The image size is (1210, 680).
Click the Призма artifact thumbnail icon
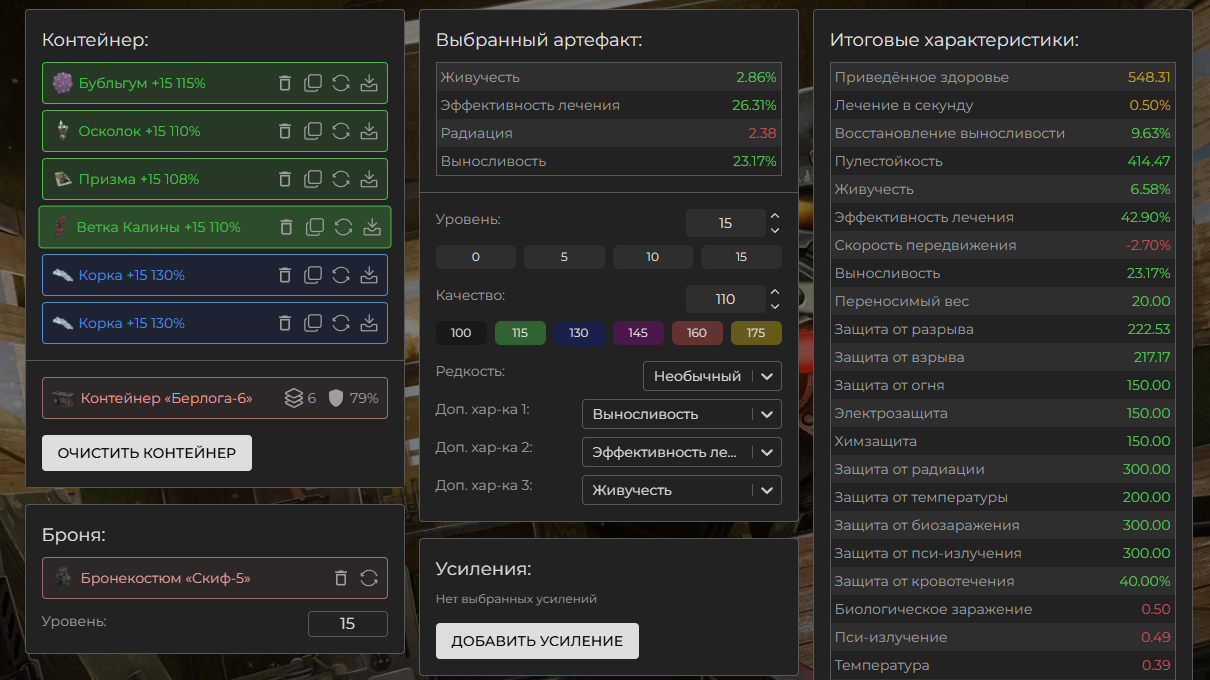(63, 179)
